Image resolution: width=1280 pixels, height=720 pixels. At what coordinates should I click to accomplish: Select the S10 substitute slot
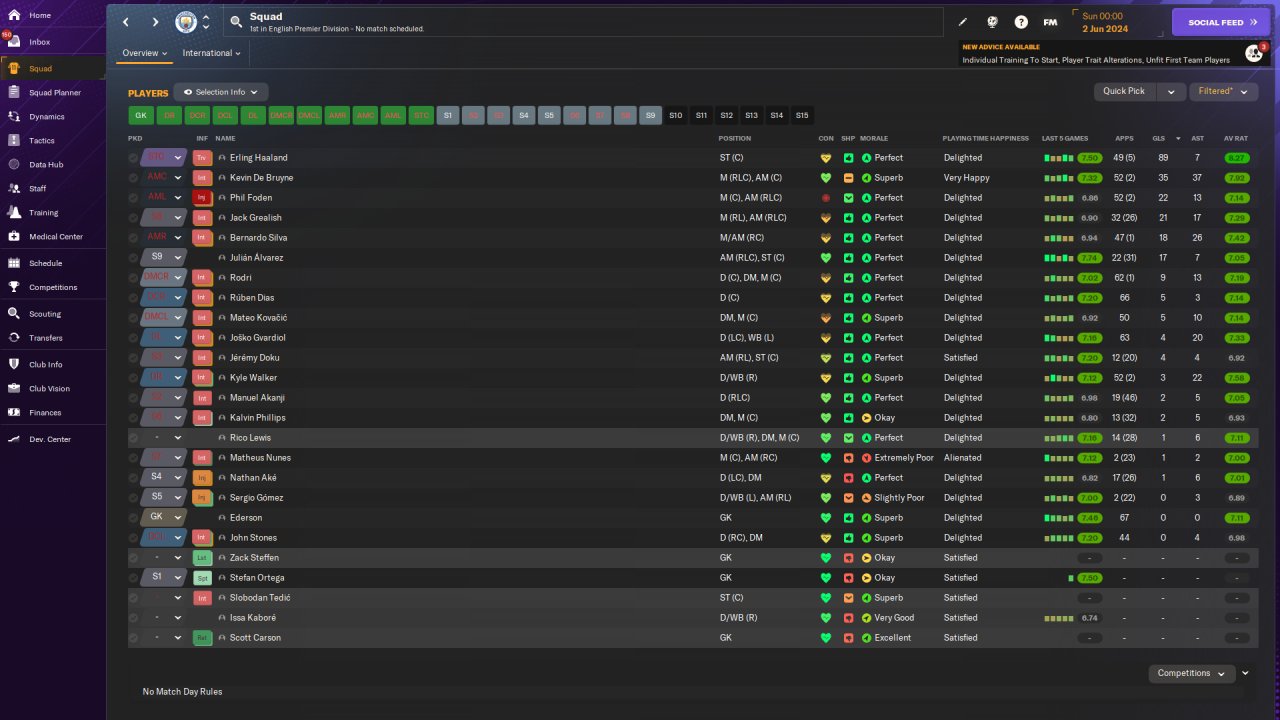675,116
